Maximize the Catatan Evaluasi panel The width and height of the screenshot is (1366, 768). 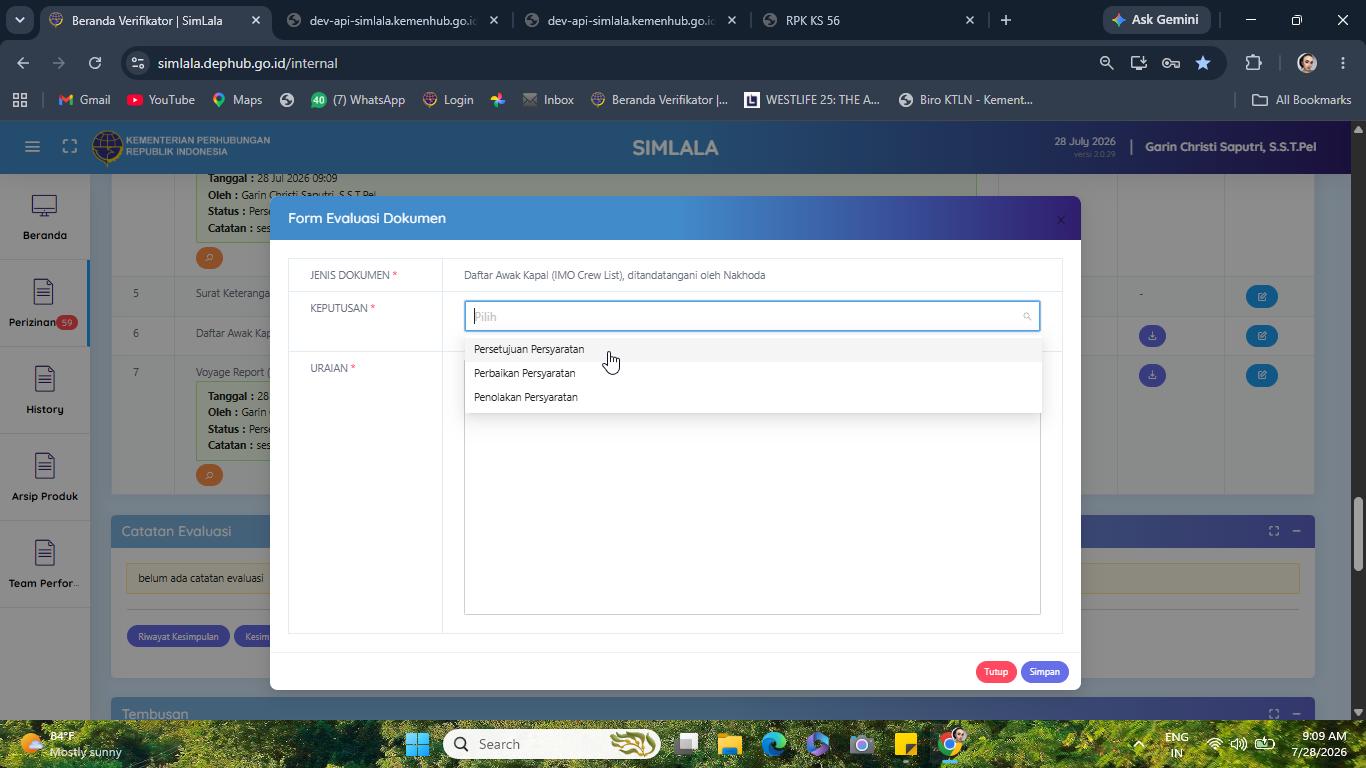click(1274, 531)
